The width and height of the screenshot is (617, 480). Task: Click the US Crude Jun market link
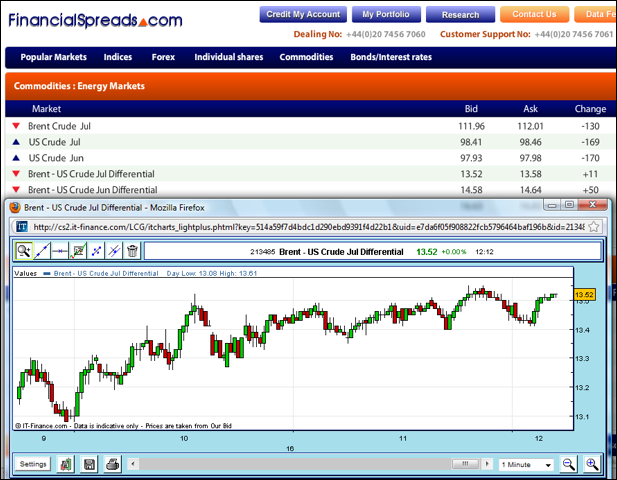pos(56,158)
